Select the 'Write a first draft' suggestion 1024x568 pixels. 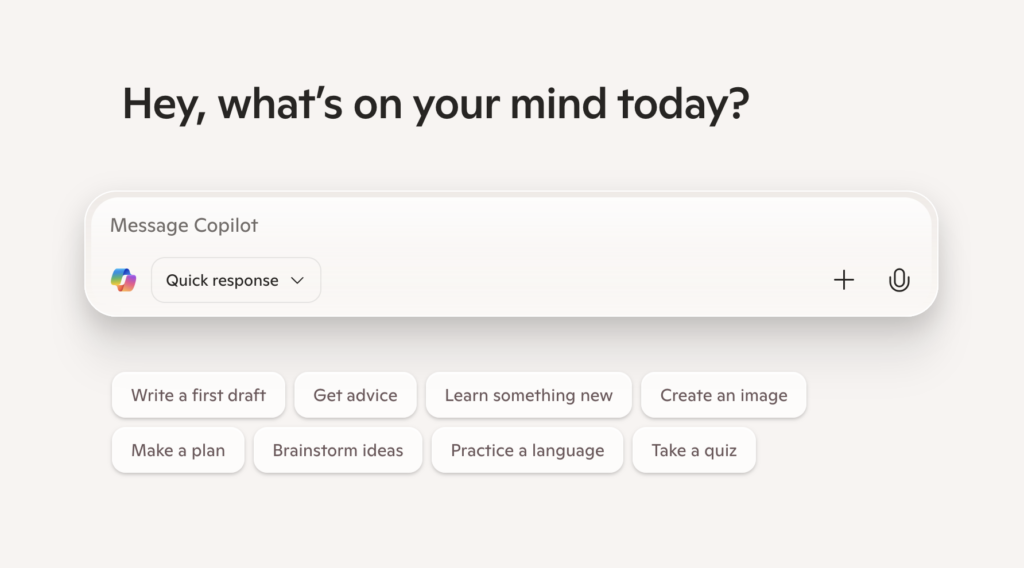[198, 395]
